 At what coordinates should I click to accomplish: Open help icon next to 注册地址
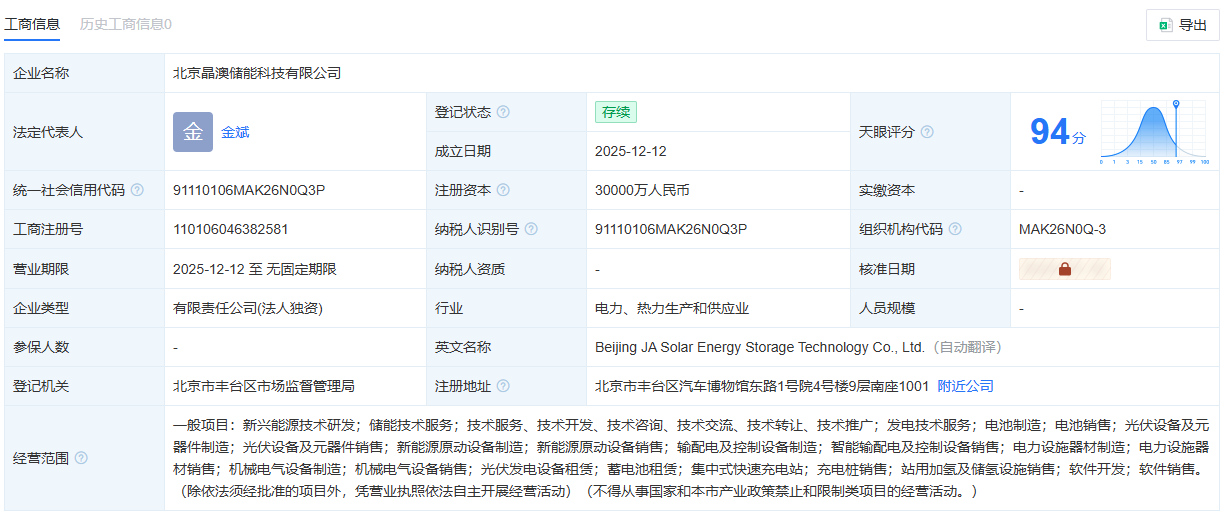[503, 386]
